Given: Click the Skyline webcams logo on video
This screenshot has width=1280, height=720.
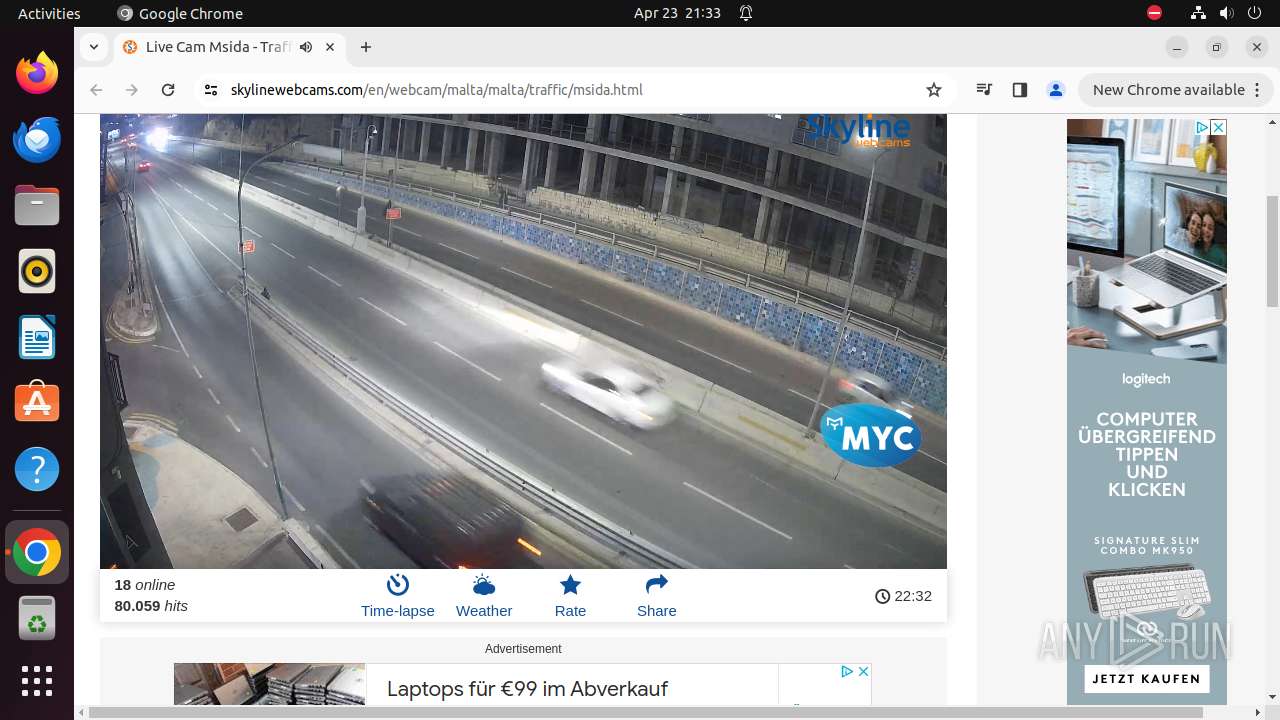Looking at the screenshot, I should point(858,130).
